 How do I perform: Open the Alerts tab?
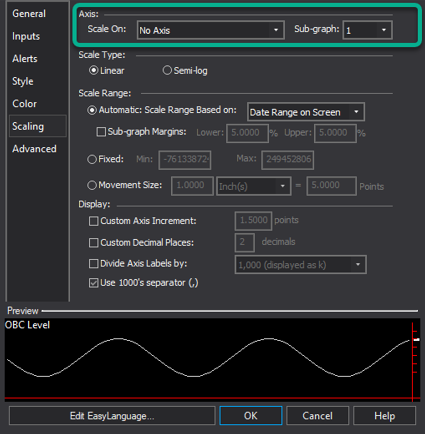25,59
